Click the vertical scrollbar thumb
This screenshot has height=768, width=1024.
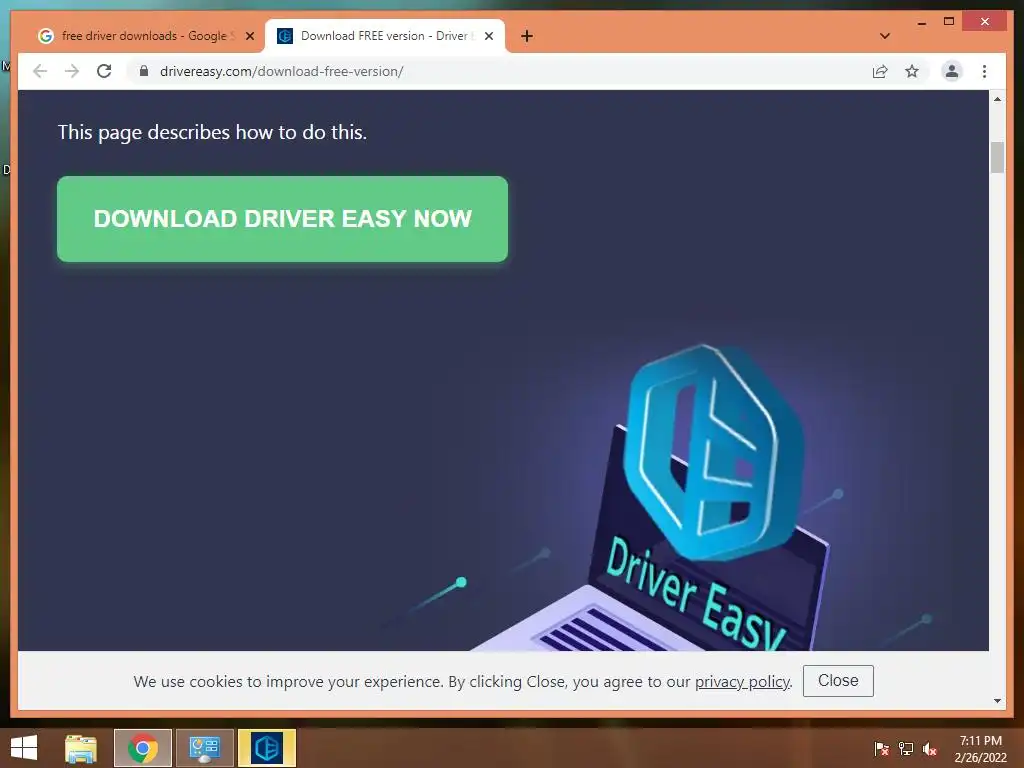997,157
